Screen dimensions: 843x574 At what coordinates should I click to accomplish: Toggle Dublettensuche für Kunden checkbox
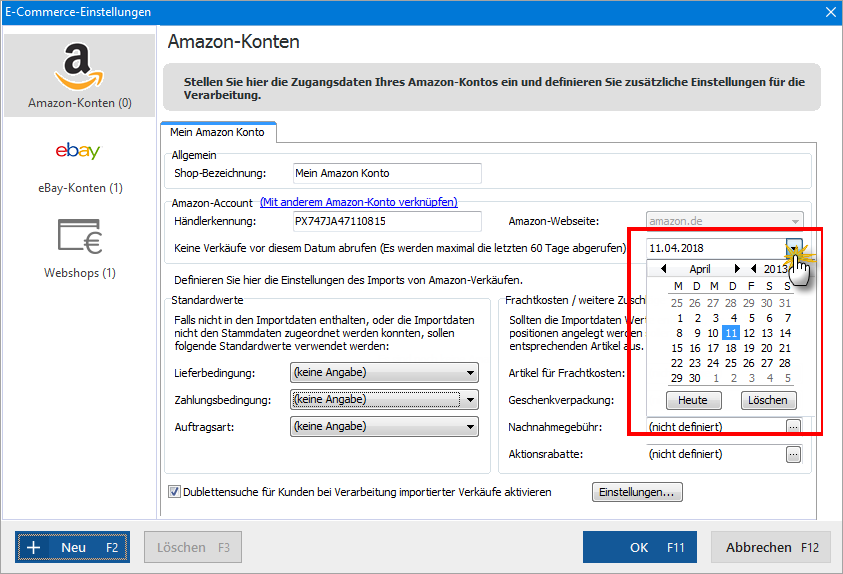point(174,491)
